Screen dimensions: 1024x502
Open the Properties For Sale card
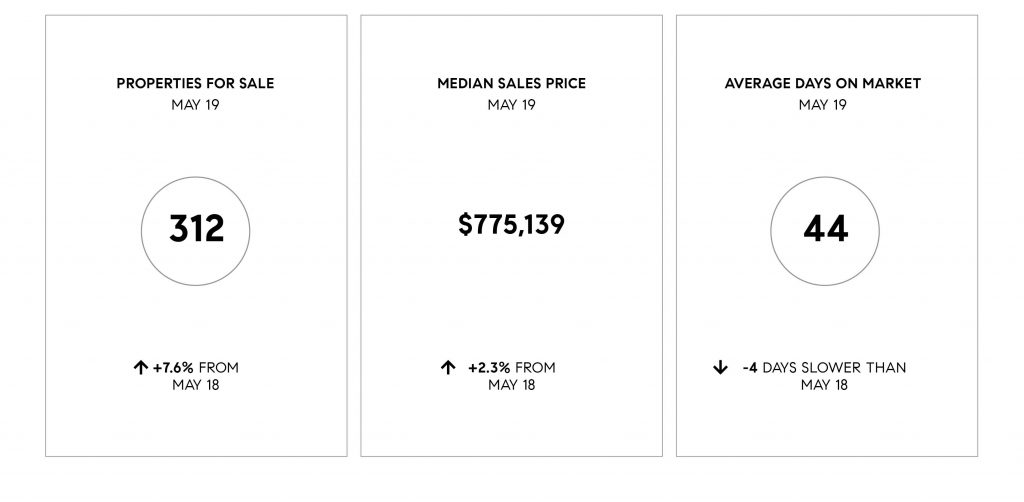(x=196, y=236)
